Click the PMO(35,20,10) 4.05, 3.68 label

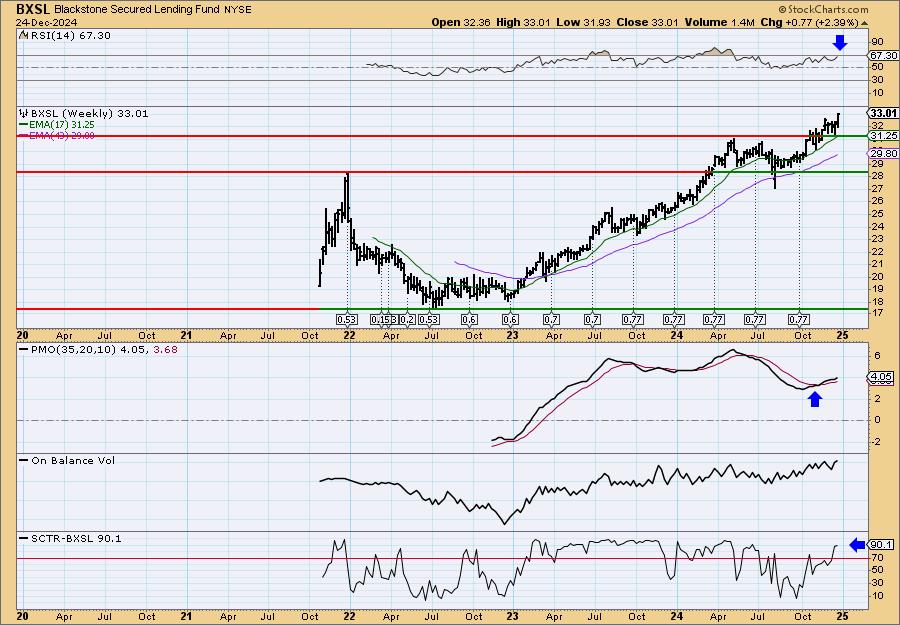pos(104,350)
